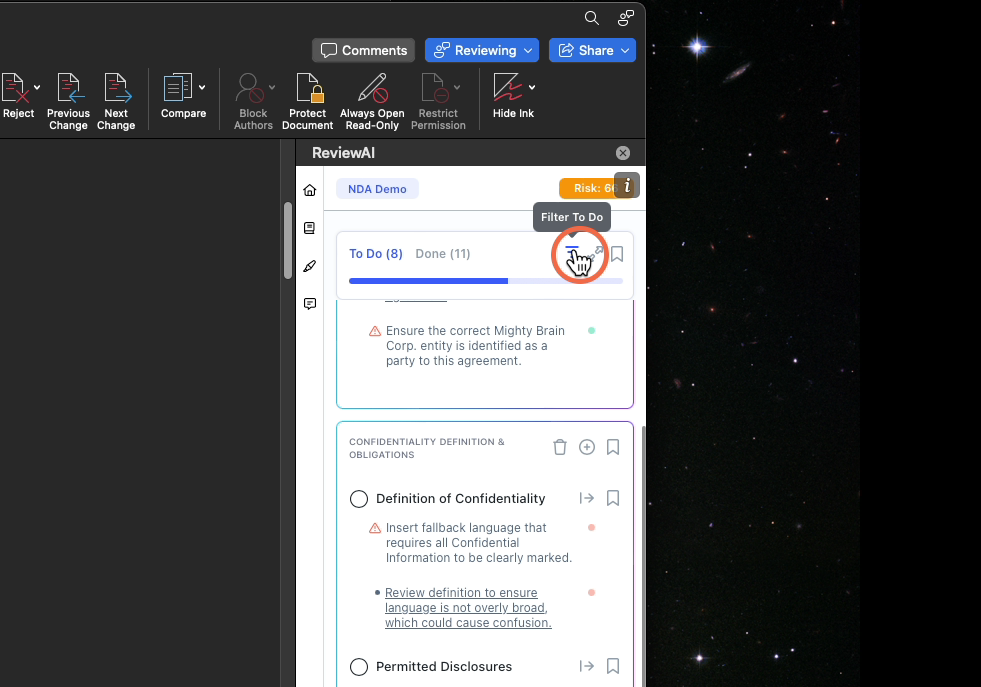Click the Permitted Disclosures title
981x687 pixels.
(444, 667)
